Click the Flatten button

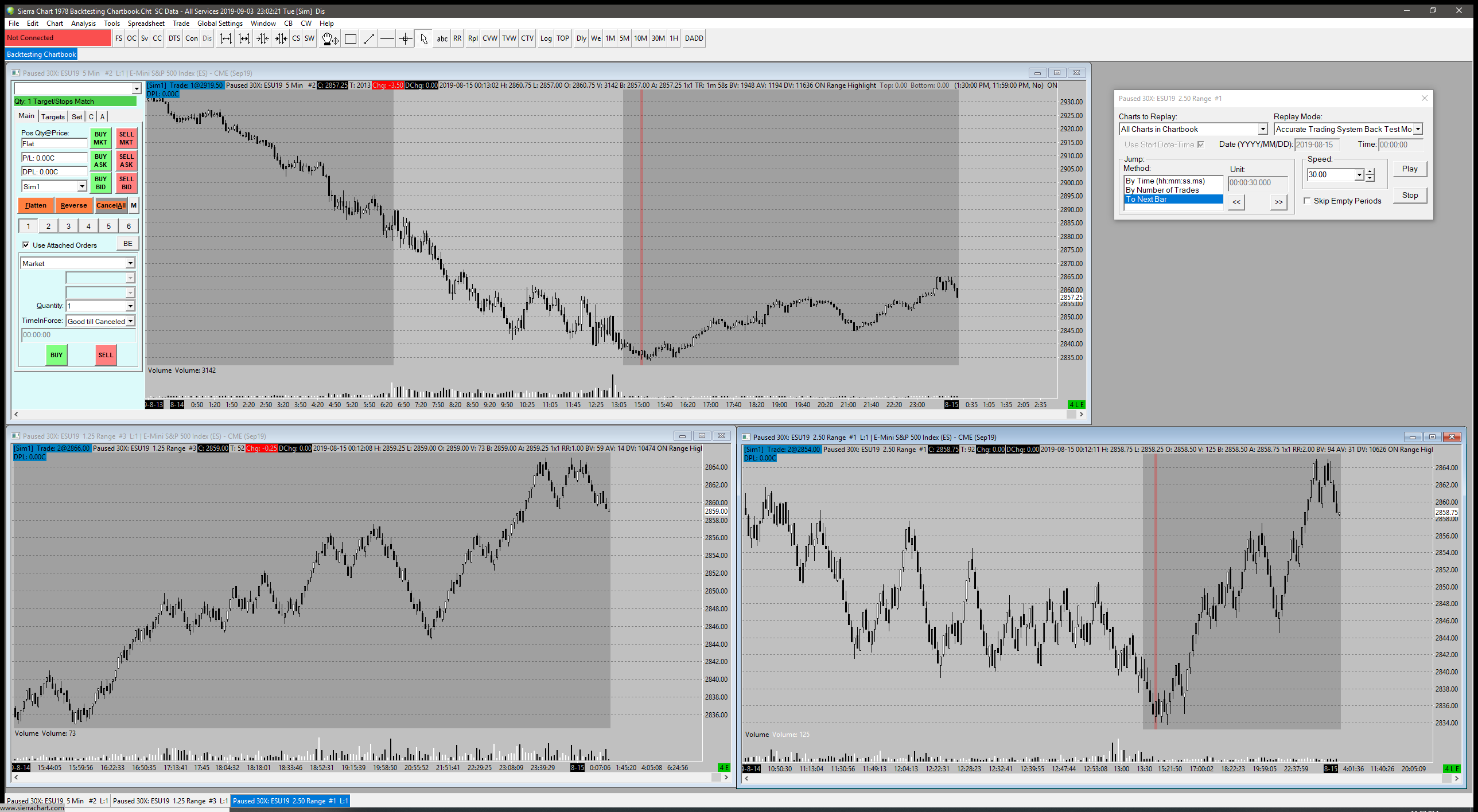tap(36, 205)
